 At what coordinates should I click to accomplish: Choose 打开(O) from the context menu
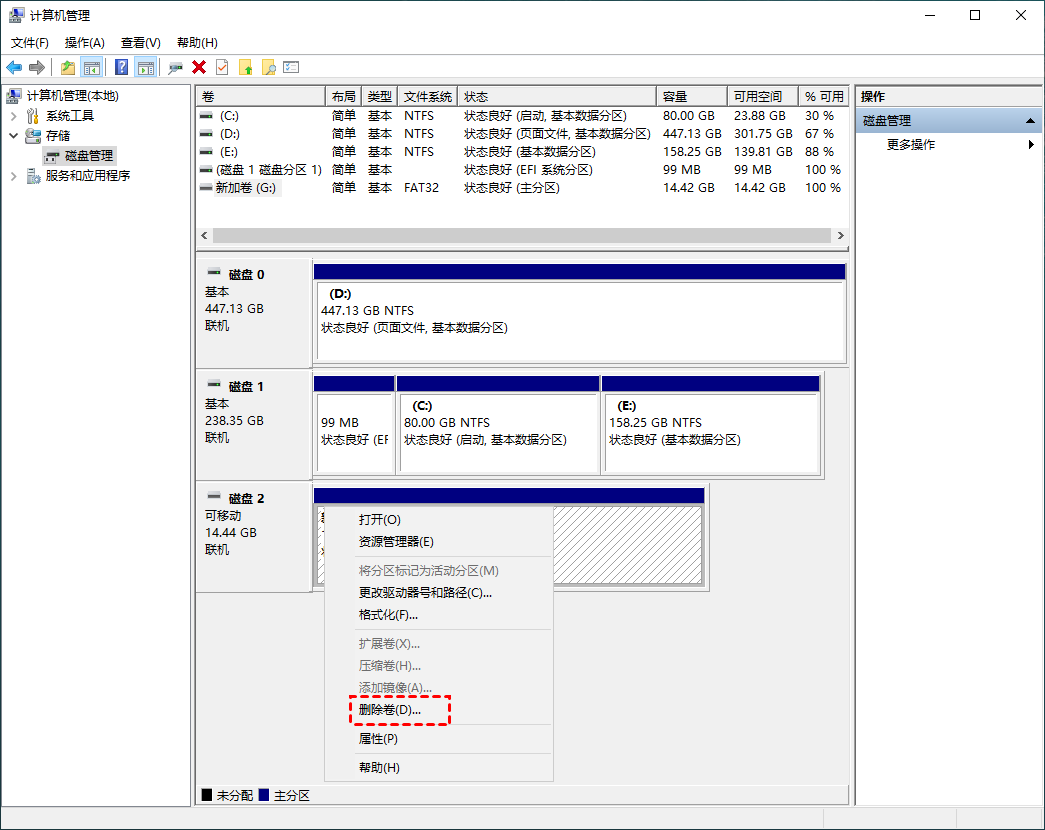pyautogui.click(x=439, y=520)
